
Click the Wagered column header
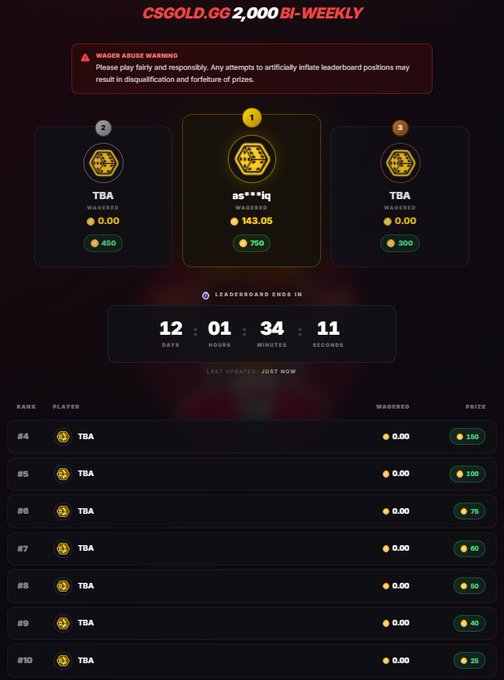point(393,406)
